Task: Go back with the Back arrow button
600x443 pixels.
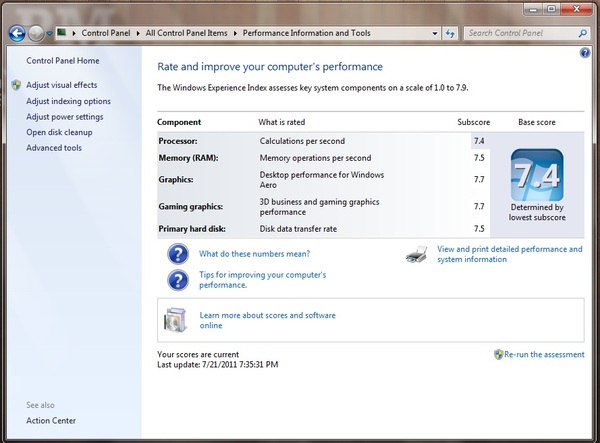Action: [x=17, y=33]
